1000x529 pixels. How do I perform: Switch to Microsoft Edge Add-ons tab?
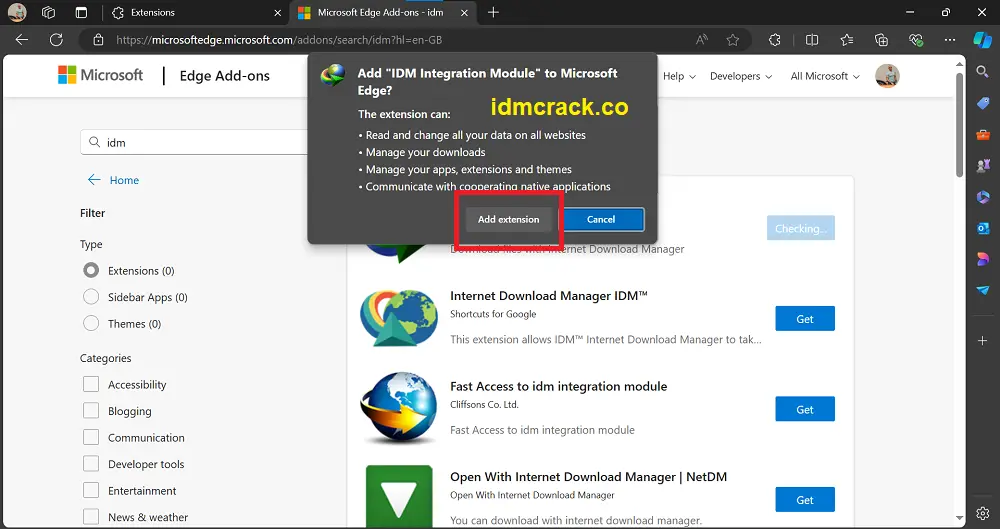pos(381,13)
